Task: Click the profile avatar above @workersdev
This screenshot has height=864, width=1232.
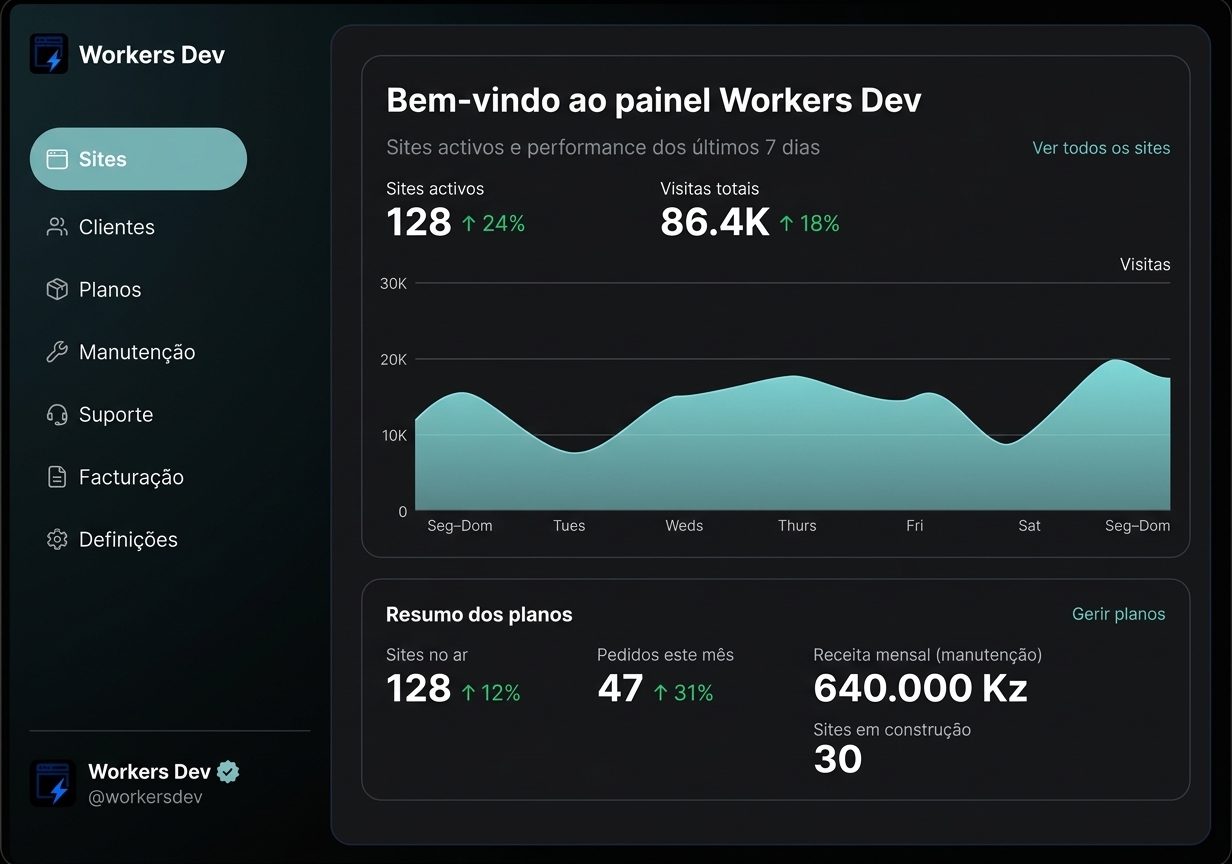Action: (x=53, y=783)
